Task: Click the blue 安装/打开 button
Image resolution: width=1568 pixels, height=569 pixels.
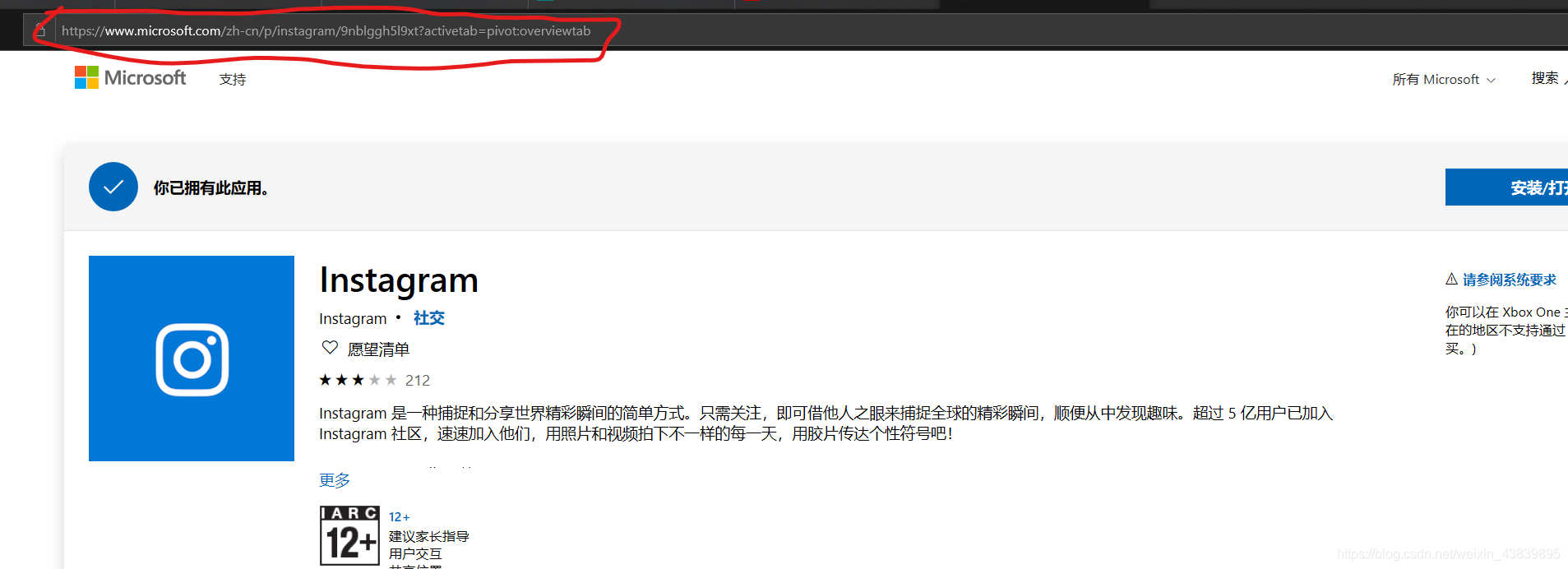Action: pyautogui.click(x=1506, y=187)
